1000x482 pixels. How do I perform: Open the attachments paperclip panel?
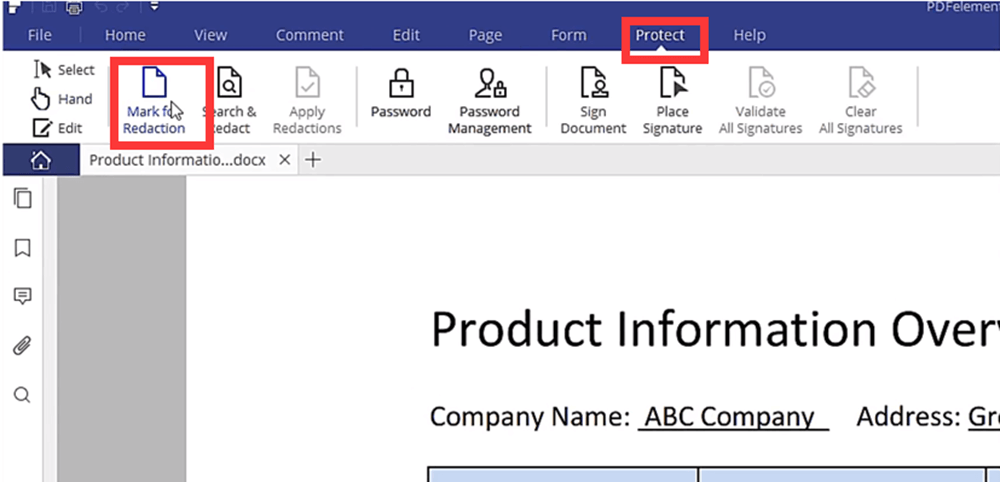pos(22,346)
